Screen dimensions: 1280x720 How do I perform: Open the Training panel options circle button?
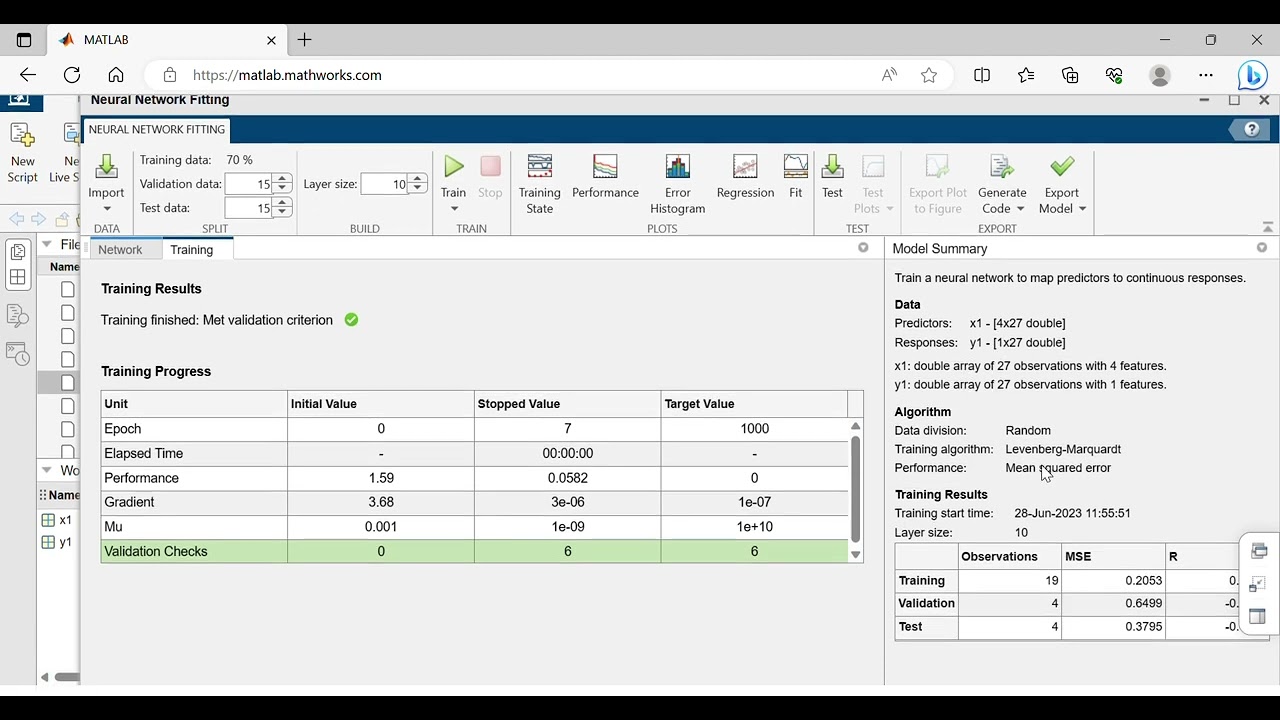point(863,248)
